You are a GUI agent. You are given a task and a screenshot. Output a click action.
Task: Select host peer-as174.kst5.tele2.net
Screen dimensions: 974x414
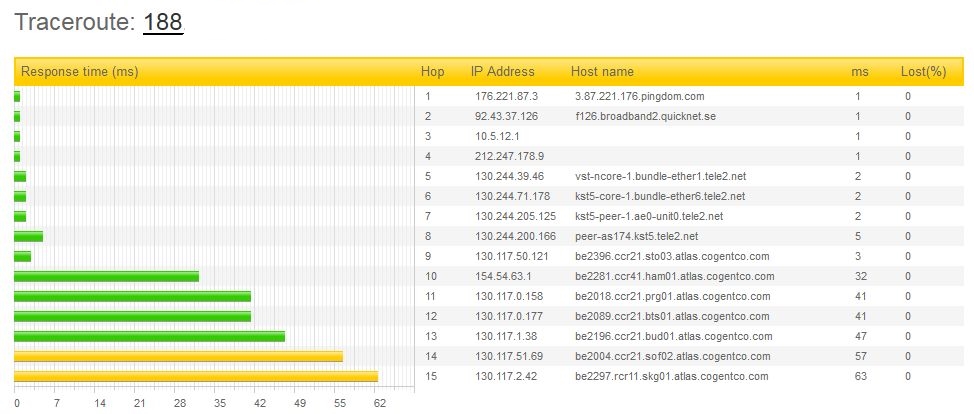click(637, 236)
